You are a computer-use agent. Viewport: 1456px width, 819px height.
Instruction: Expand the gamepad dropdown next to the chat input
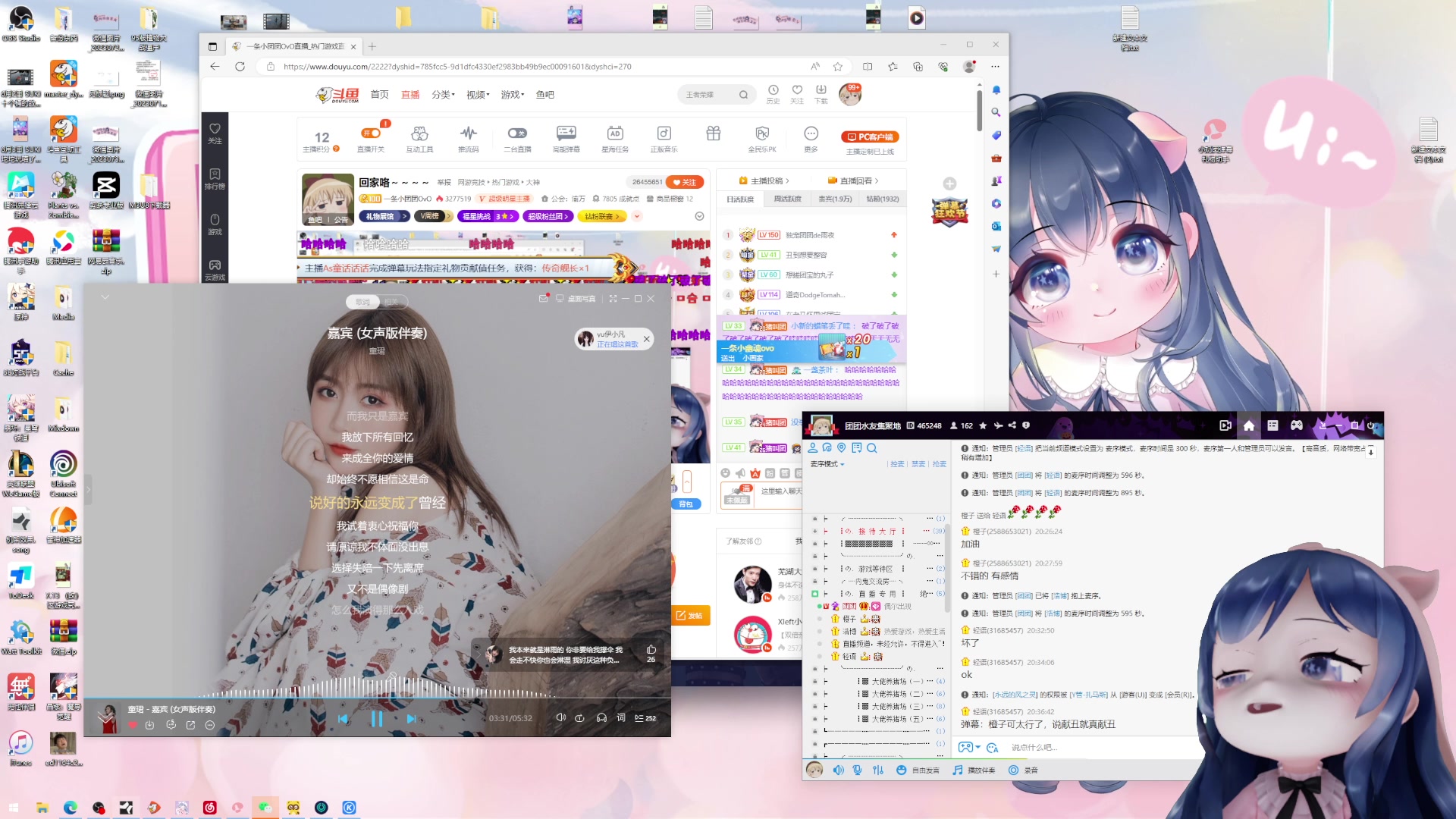pyautogui.click(x=978, y=747)
